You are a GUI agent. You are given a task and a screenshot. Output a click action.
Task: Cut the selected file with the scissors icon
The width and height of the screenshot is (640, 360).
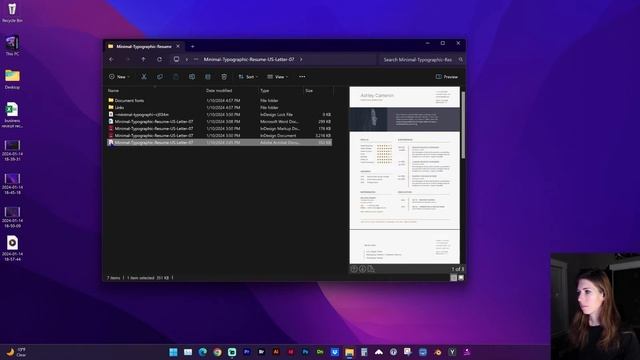(144, 77)
